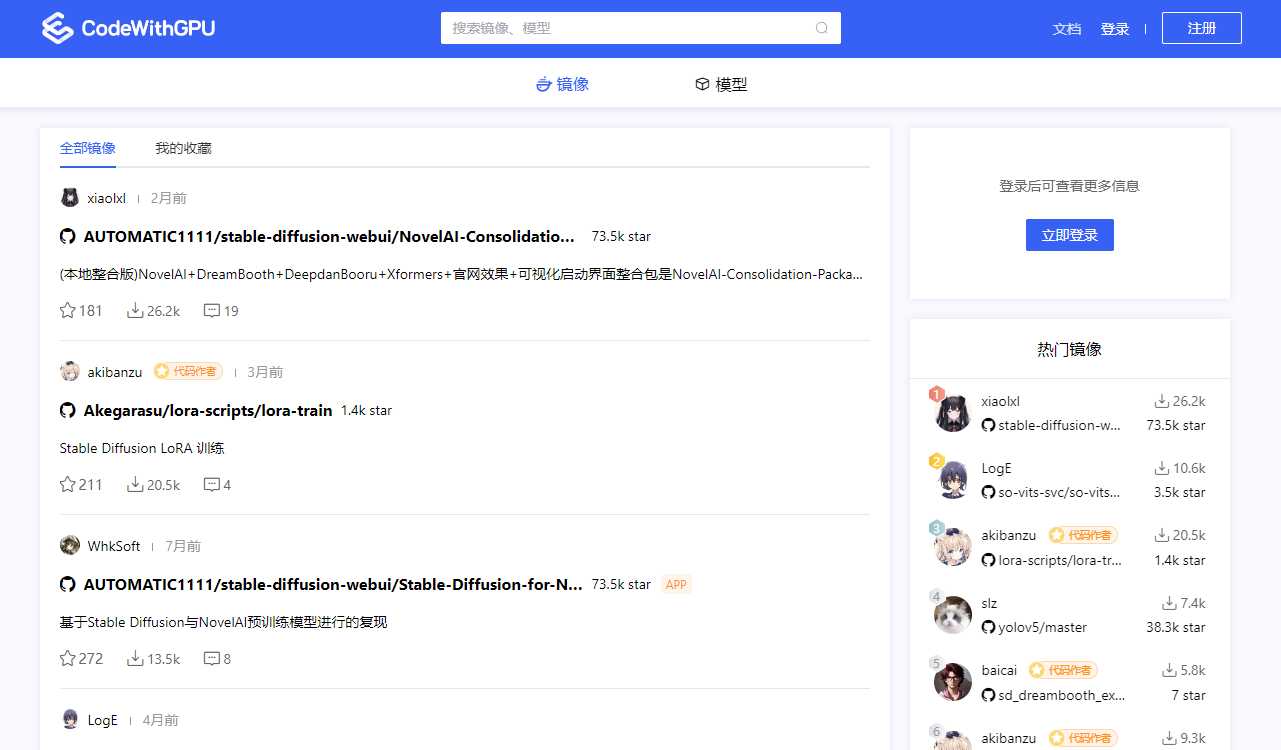Viewport: 1281px width, 750px height.
Task: Open rank 2 LogE in 热门镜像
Action: click(x=997, y=468)
